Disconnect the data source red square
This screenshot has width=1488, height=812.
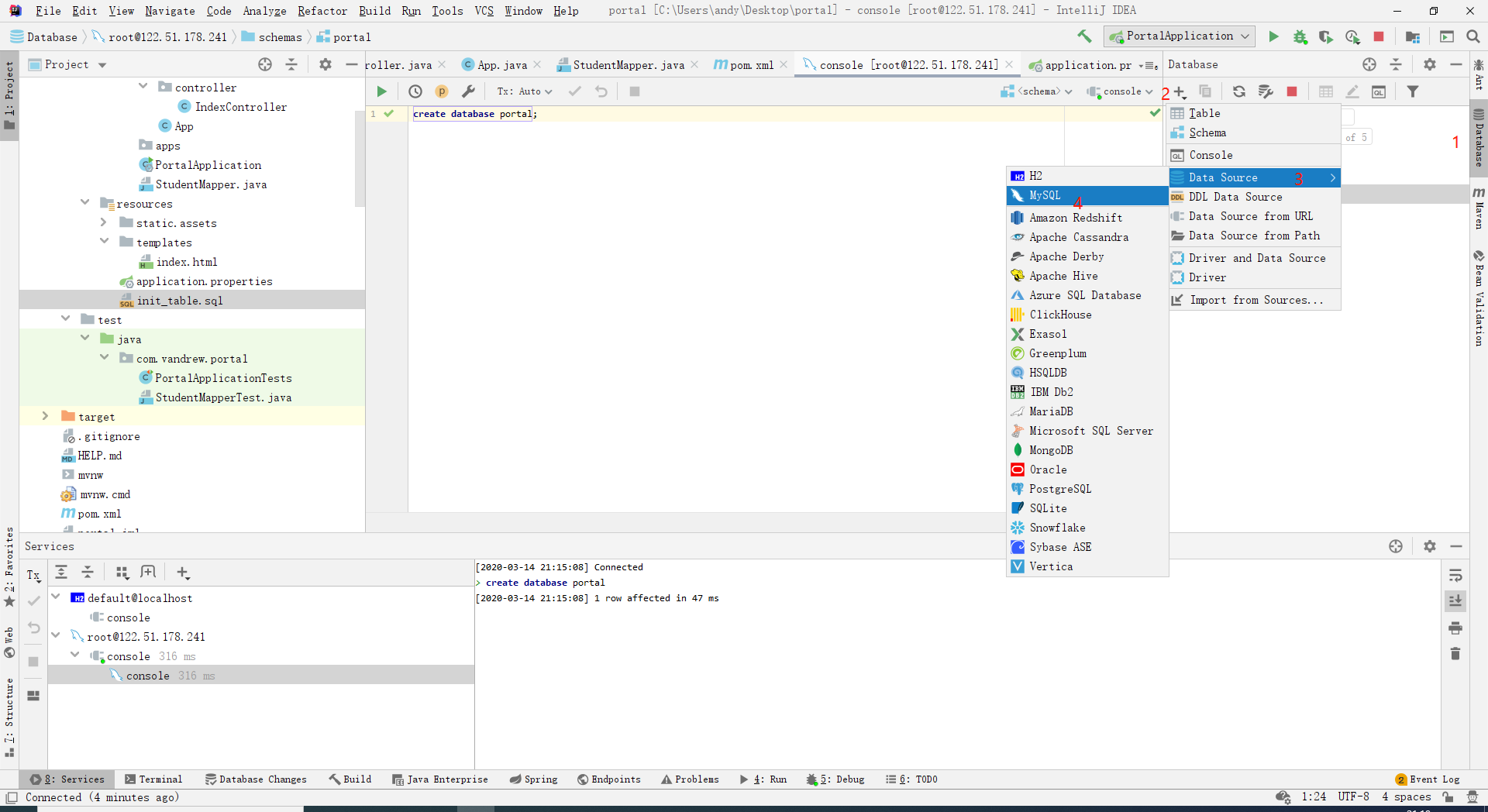tap(1292, 91)
